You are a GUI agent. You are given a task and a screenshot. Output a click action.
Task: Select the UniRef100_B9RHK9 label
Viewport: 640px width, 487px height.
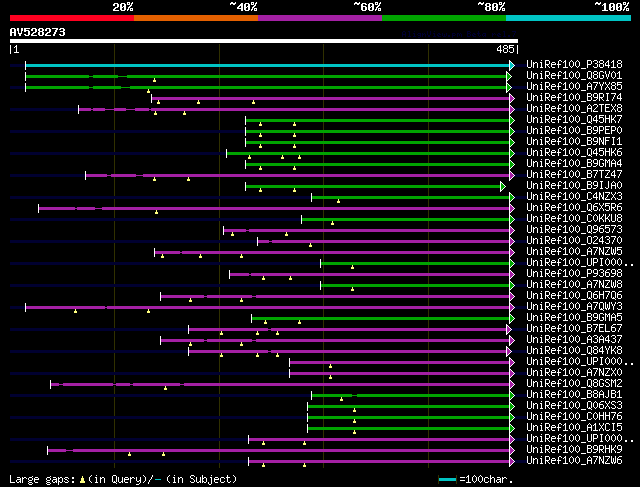(x=574, y=450)
